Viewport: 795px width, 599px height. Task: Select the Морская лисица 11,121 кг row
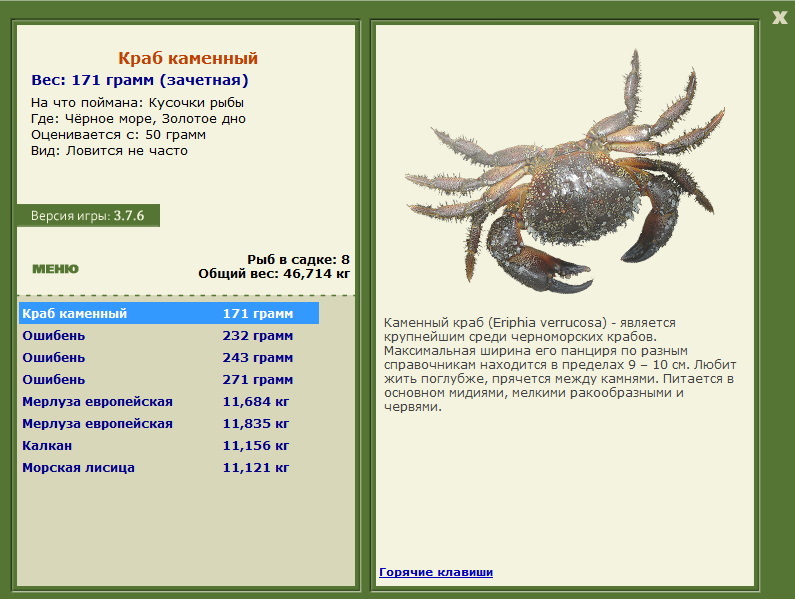(169, 468)
